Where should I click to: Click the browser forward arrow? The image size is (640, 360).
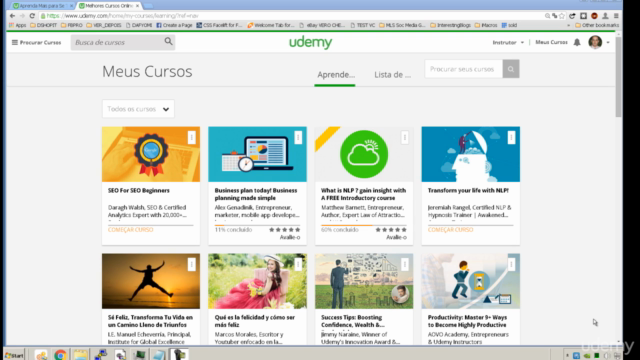point(22,16)
